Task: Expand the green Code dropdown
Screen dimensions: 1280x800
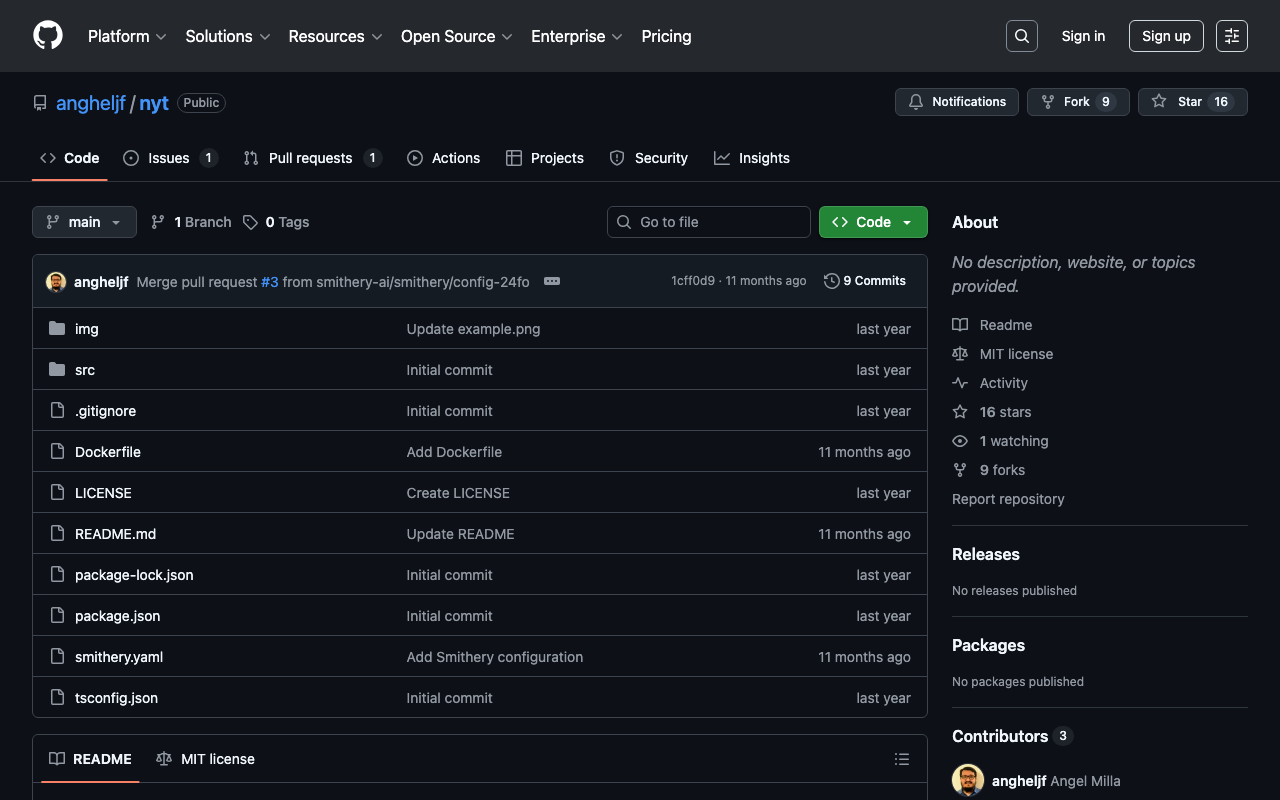Action: pyautogui.click(x=873, y=222)
